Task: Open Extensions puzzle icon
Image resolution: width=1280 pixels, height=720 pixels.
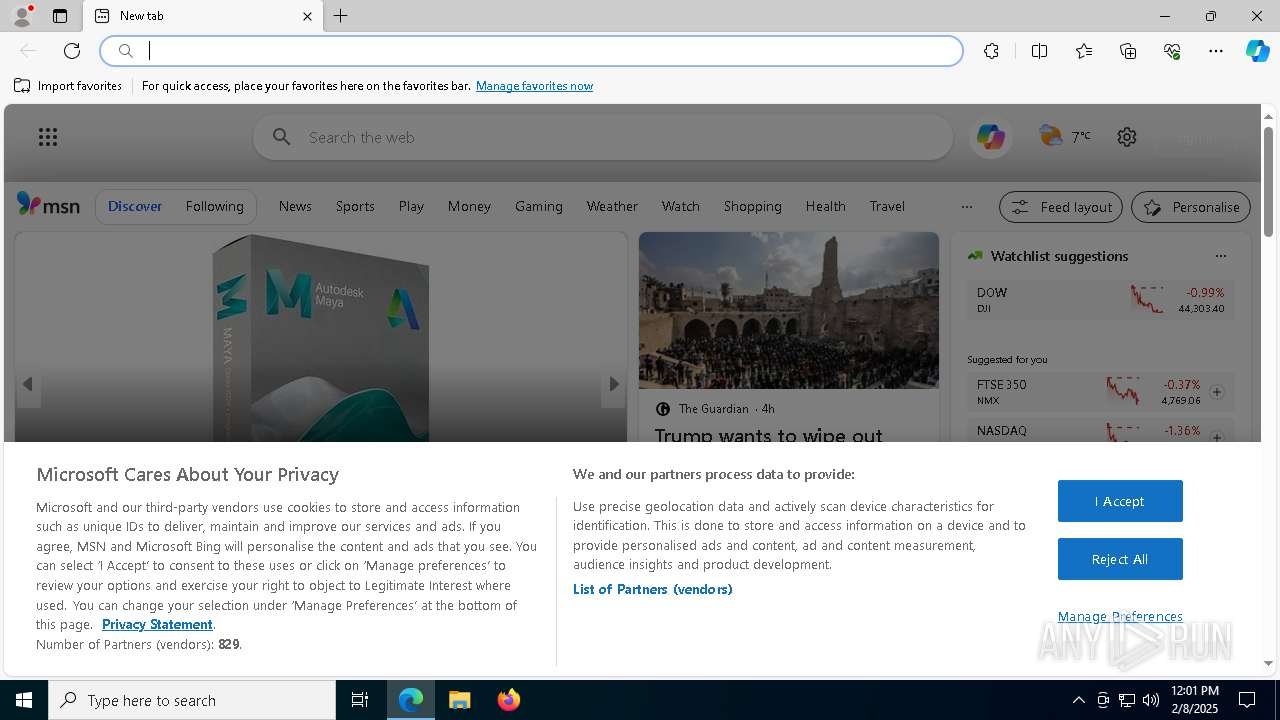Action: [991, 51]
